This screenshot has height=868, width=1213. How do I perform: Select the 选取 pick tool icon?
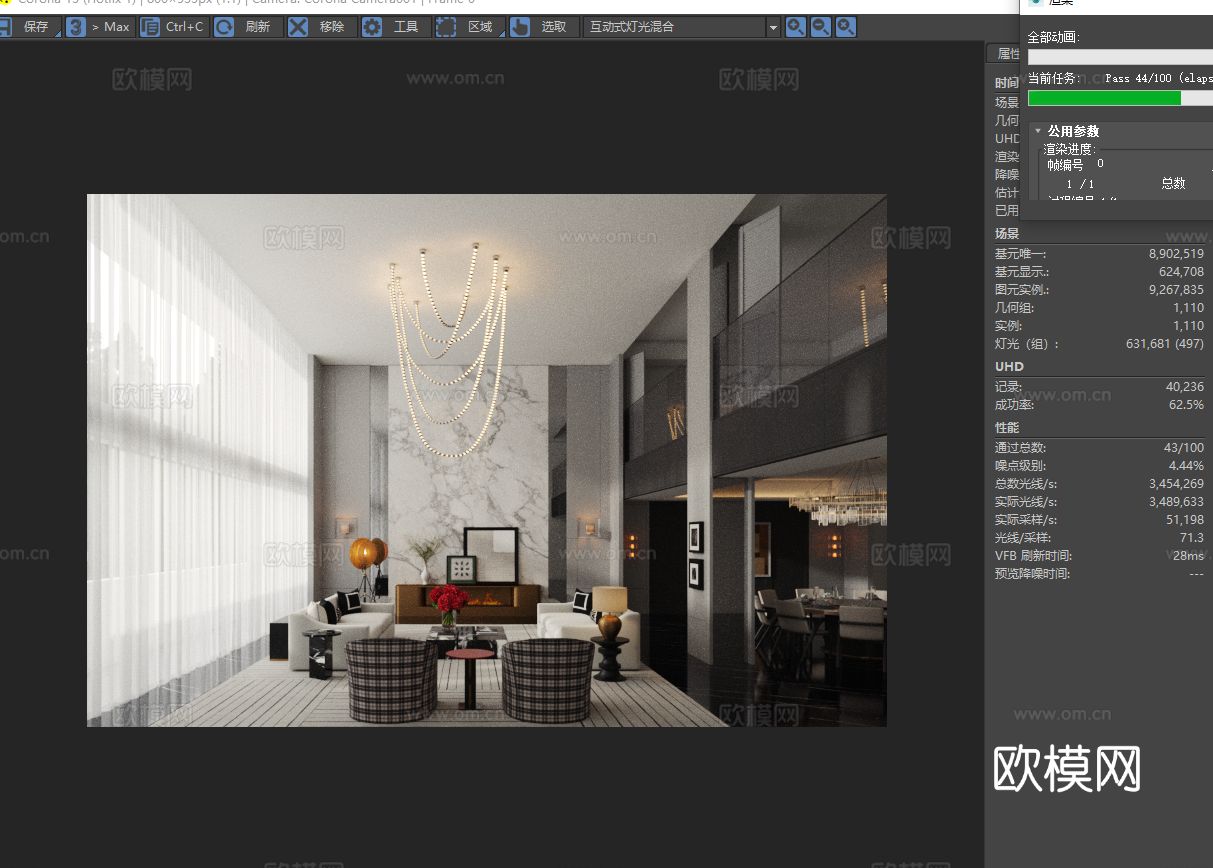(519, 27)
